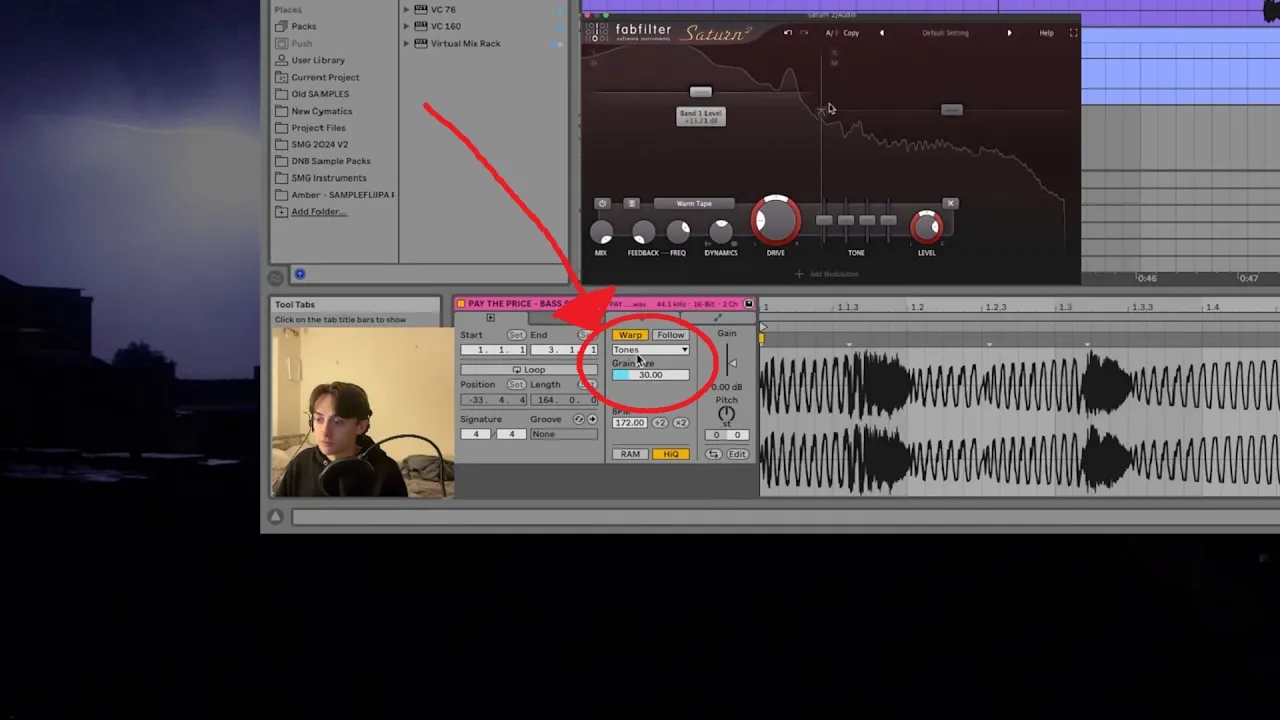The height and width of the screenshot is (720, 1280).
Task: Expand the VC 160 item
Action: tap(407, 26)
